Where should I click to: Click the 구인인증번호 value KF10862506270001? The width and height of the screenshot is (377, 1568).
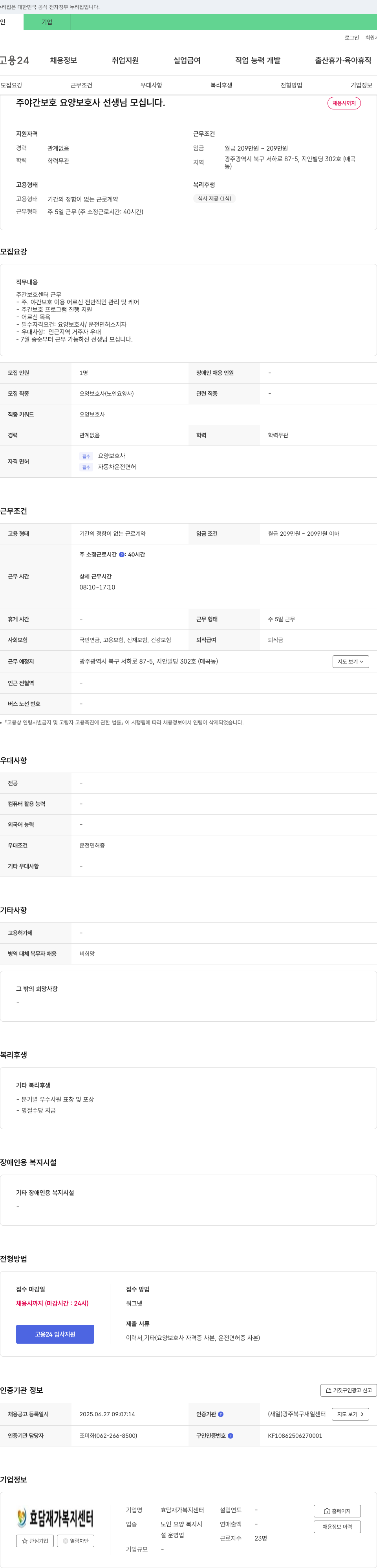tap(295, 1435)
